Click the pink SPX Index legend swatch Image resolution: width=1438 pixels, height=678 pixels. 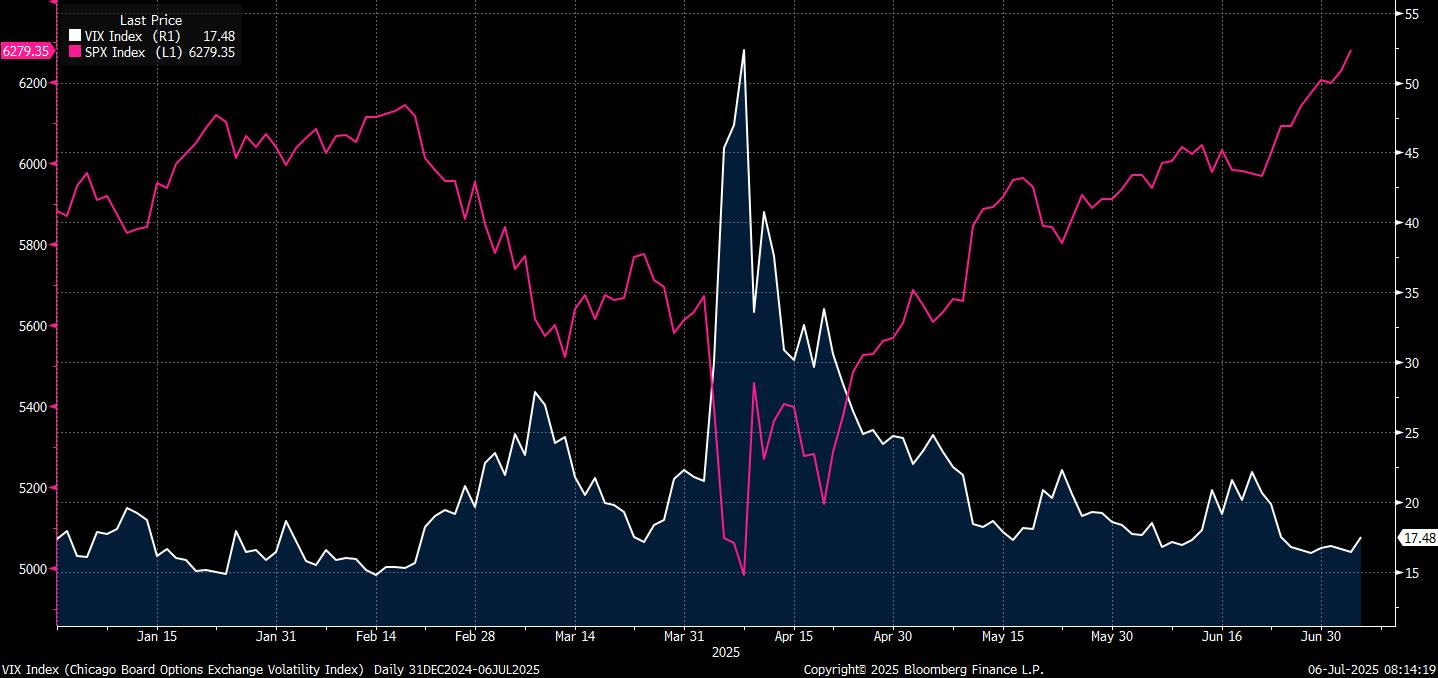pyautogui.click(x=74, y=52)
